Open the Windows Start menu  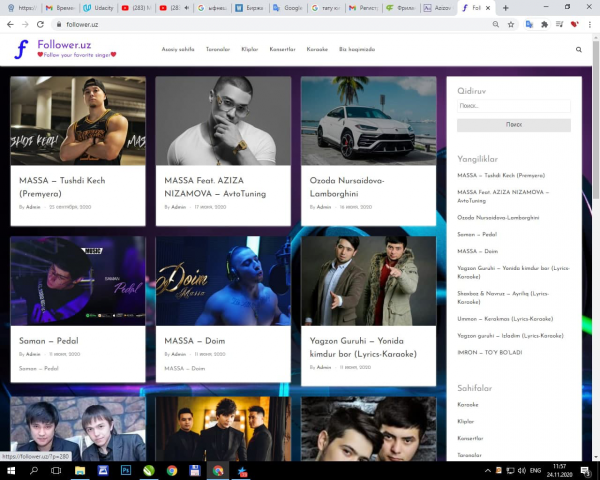(11, 470)
